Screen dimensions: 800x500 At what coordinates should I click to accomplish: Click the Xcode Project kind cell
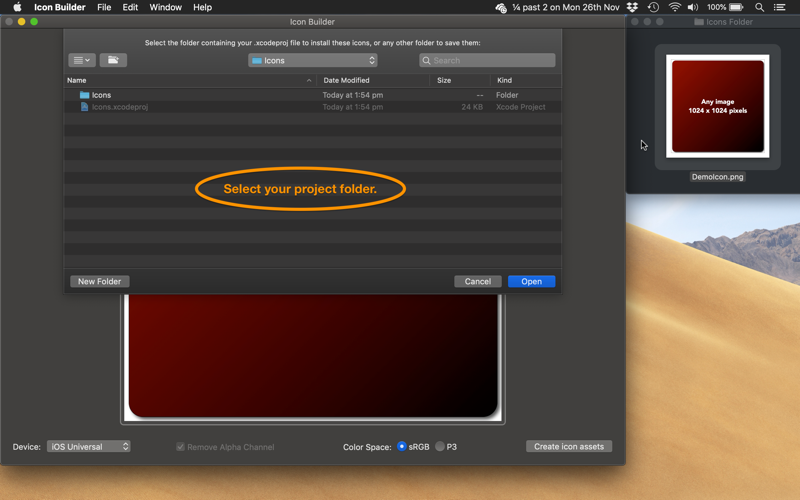(x=520, y=107)
